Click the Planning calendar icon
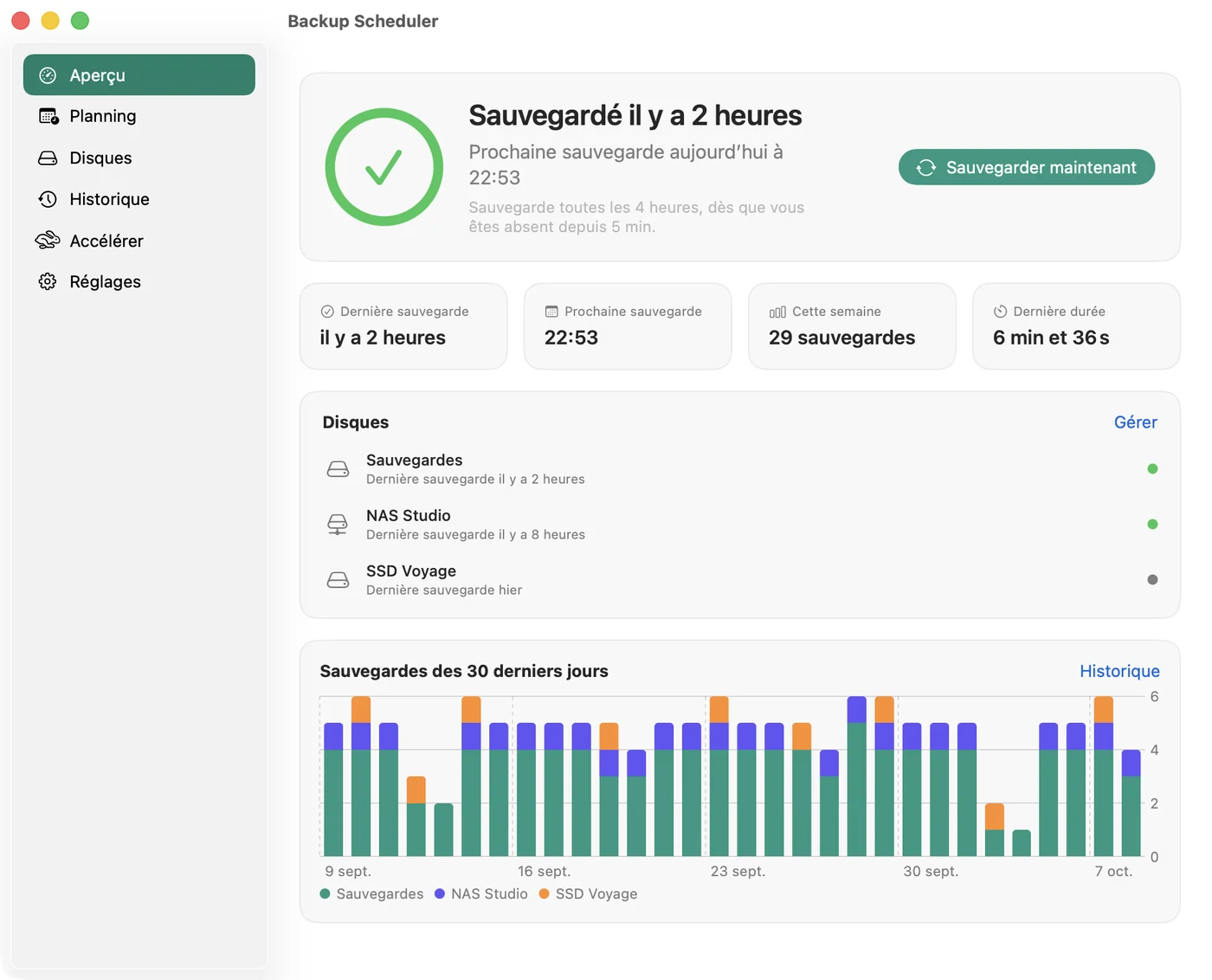 click(x=48, y=116)
